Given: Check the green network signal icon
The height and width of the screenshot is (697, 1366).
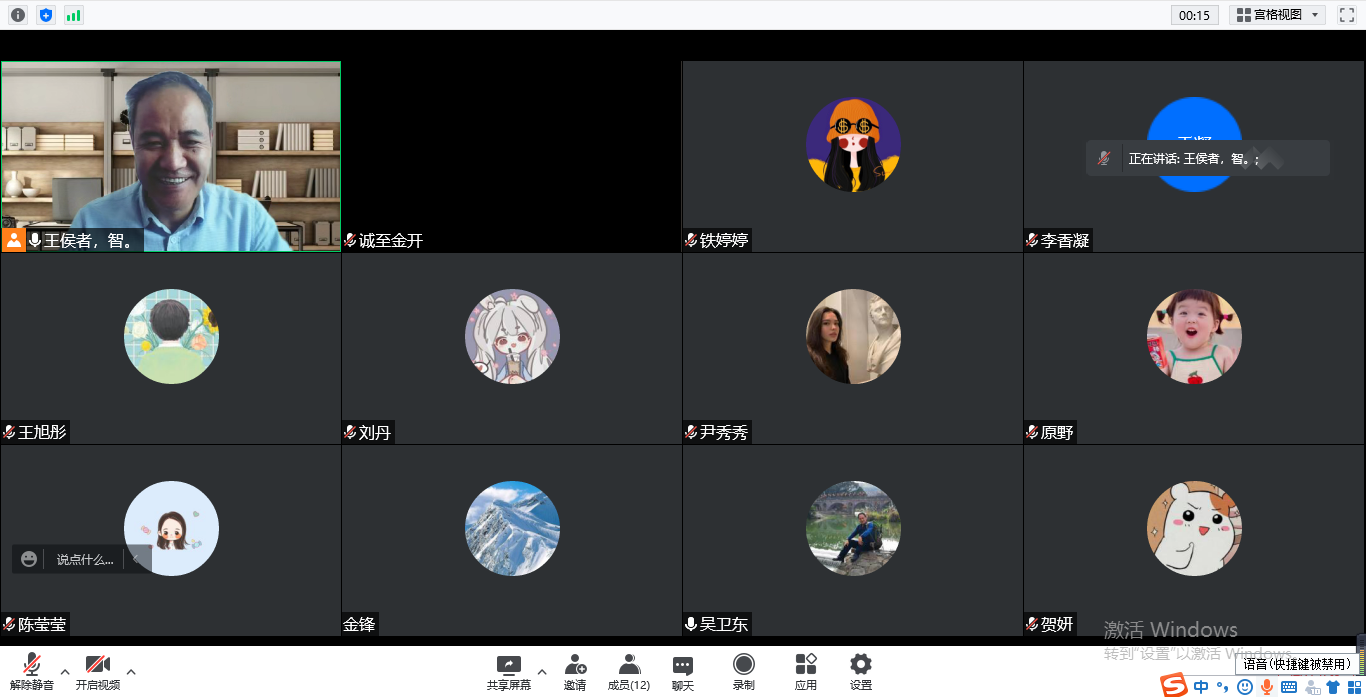Looking at the screenshot, I should click(74, 15).
